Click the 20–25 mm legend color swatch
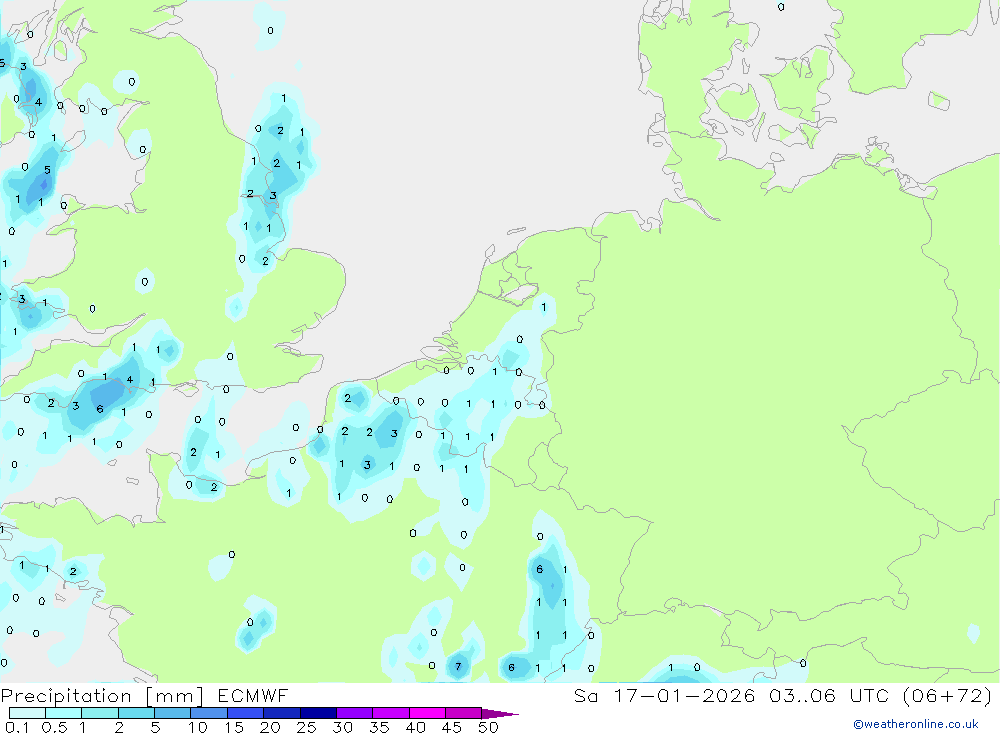 [x=281, y=713]
